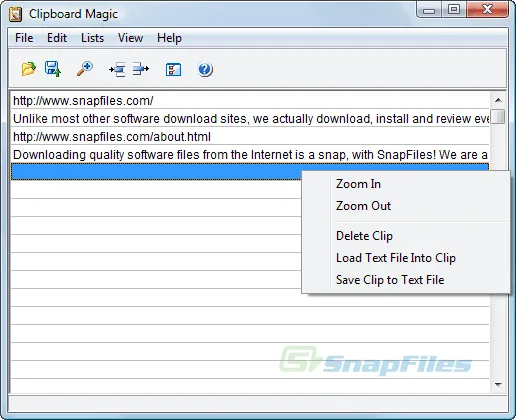Click the scrollbar up arrow
This screenshot has height=420, width=516.
(x=498, y=100)
